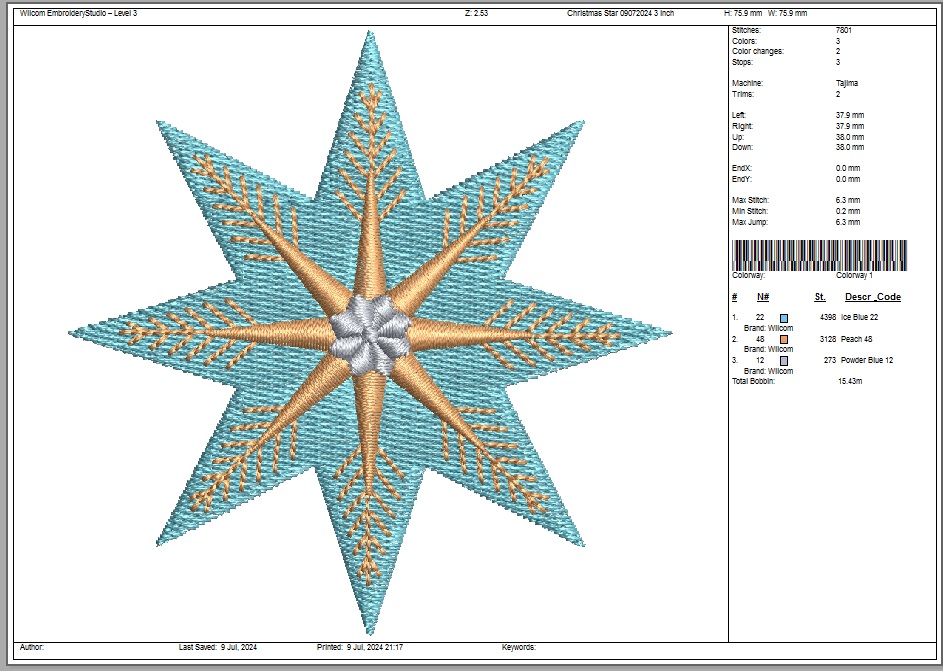The width and height of the screenshot is (943, 671).
Task: Select the stitches count value 7801
Action: tap(843, 31)
